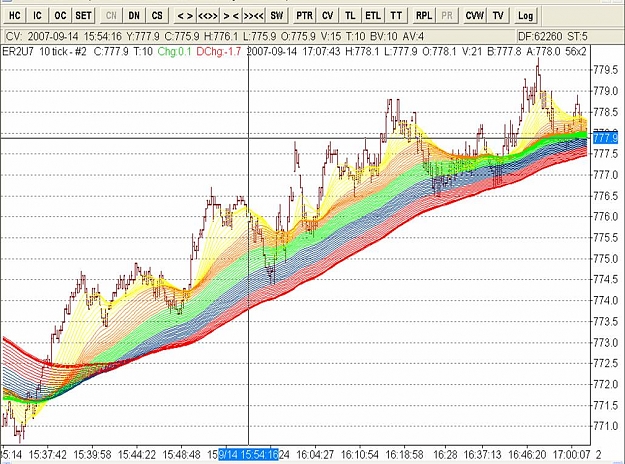Click the highlighted 777.9 price label
Screen dimensions: 625x464
tap(606, 138)
